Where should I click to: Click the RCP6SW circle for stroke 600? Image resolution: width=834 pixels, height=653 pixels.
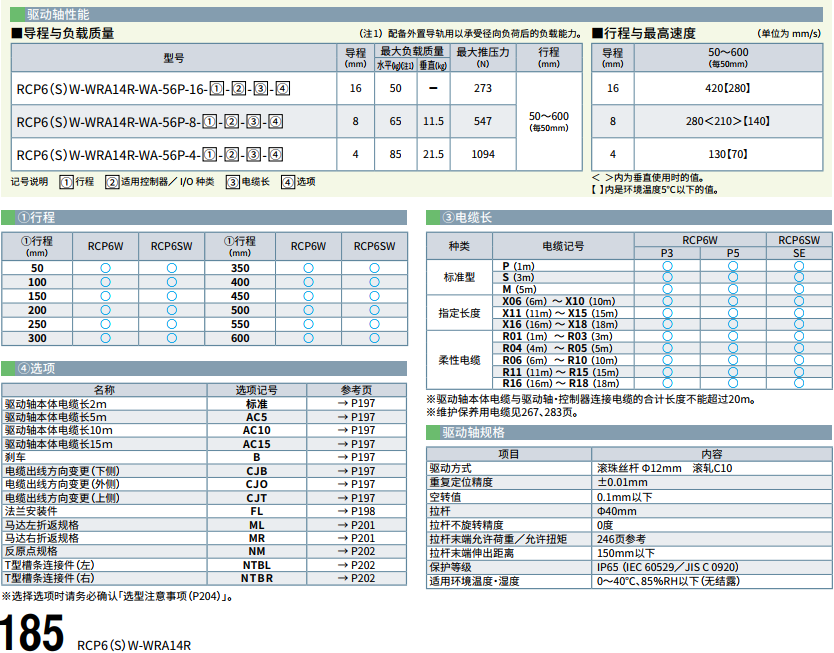[x=374, y=338]
